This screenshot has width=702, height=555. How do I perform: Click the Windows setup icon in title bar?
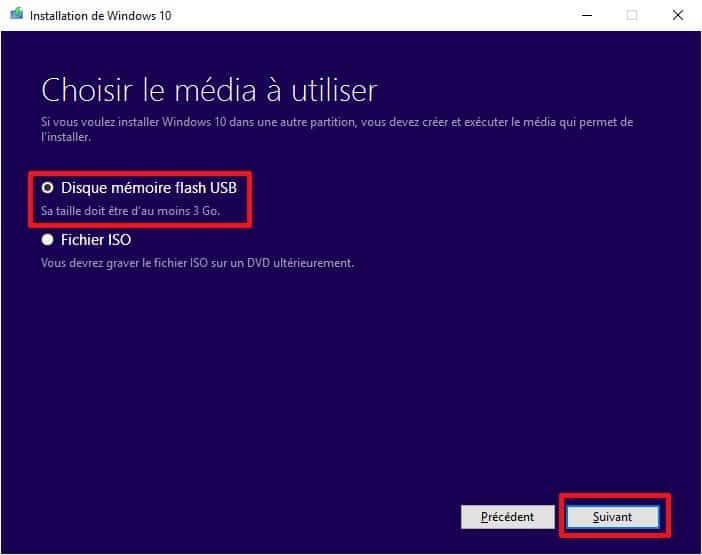(17, 14)
